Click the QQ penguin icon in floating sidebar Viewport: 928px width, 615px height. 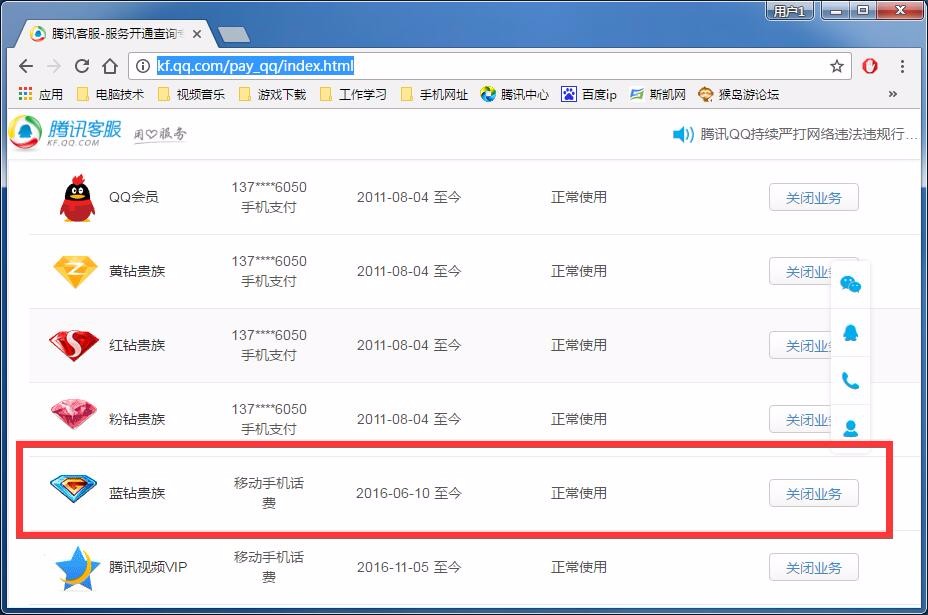850,333
